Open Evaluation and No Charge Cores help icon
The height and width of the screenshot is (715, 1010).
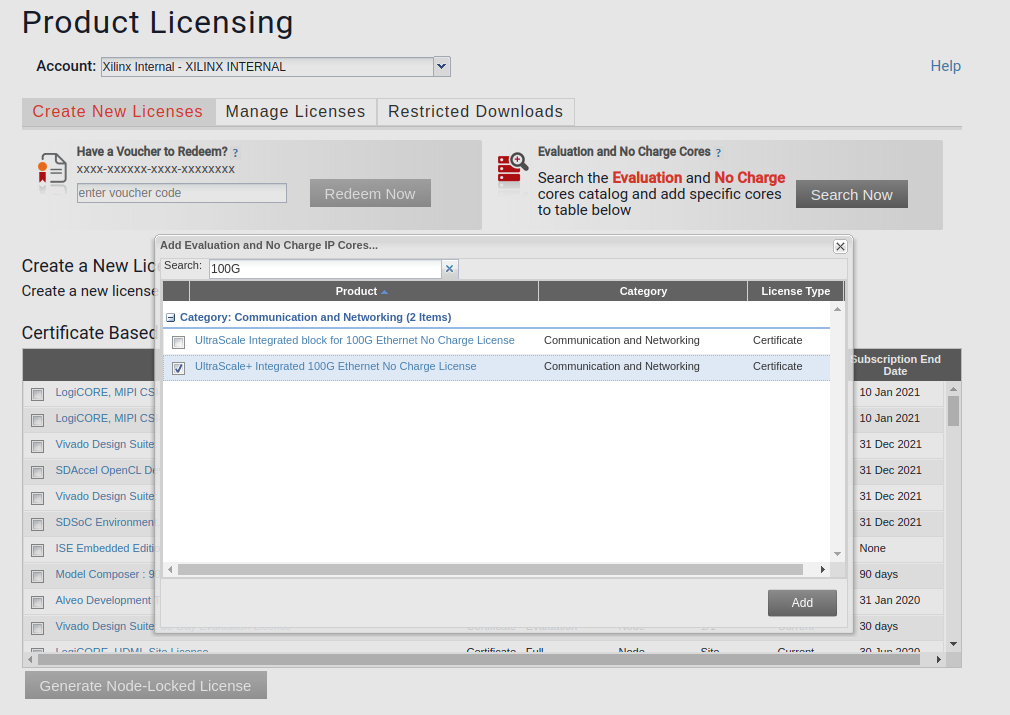tap(718, 153)
